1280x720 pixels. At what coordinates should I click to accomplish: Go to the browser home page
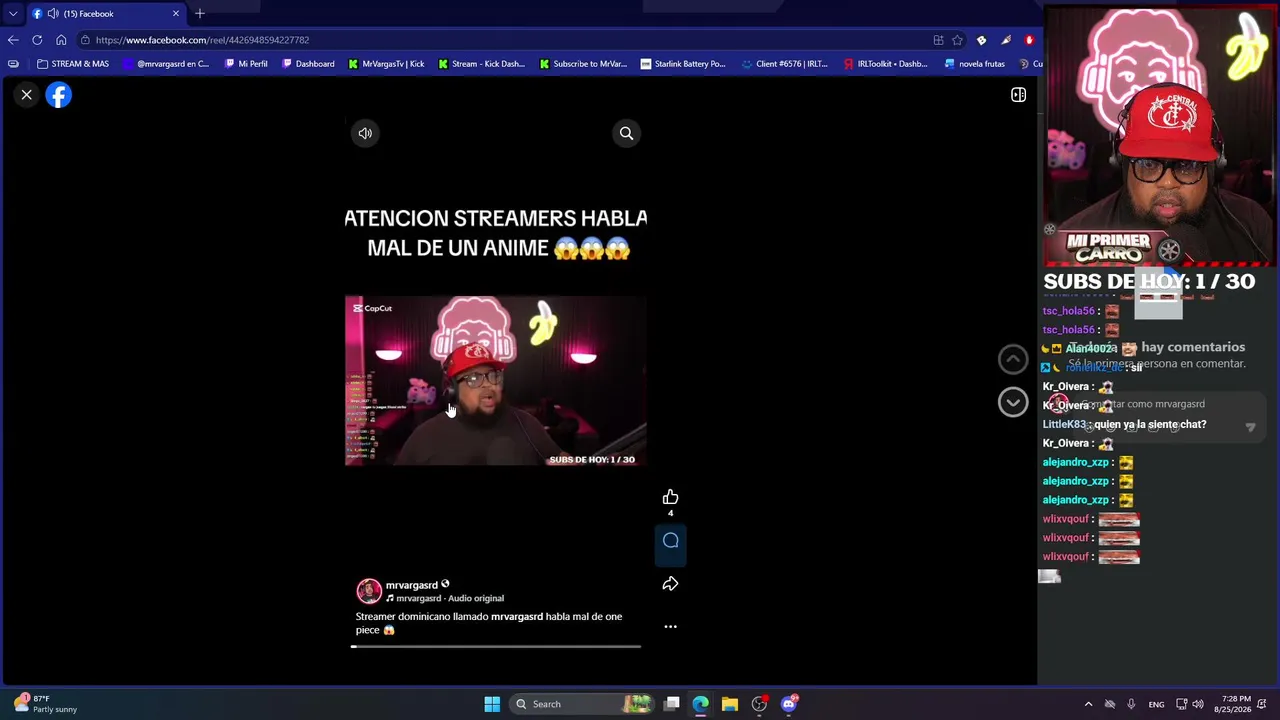pyautogui.click(x=61, y=40)
